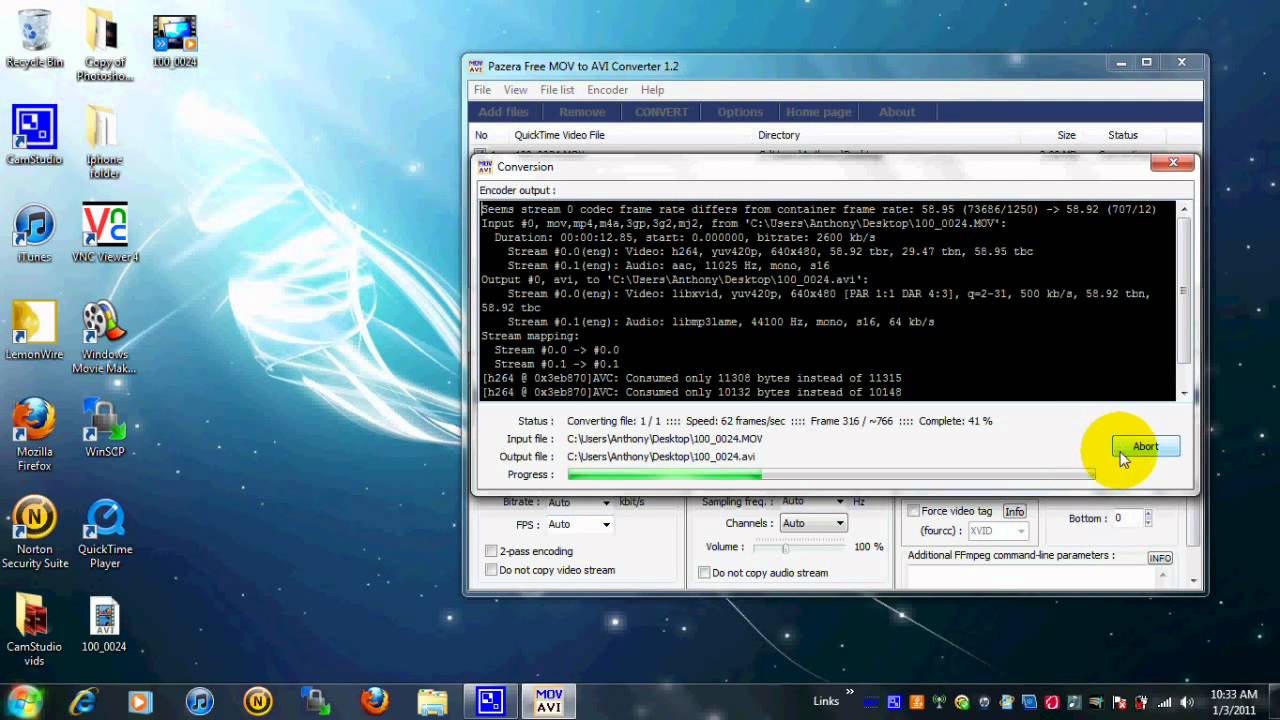The height and width of the screenshot is (720, 1280).
Task: Open Firefox from the taskbar
Action: 374,701
